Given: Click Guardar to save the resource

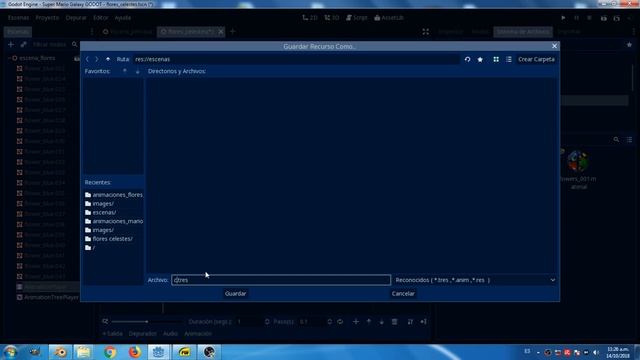Looking at the screenshot, I should 236,293.
